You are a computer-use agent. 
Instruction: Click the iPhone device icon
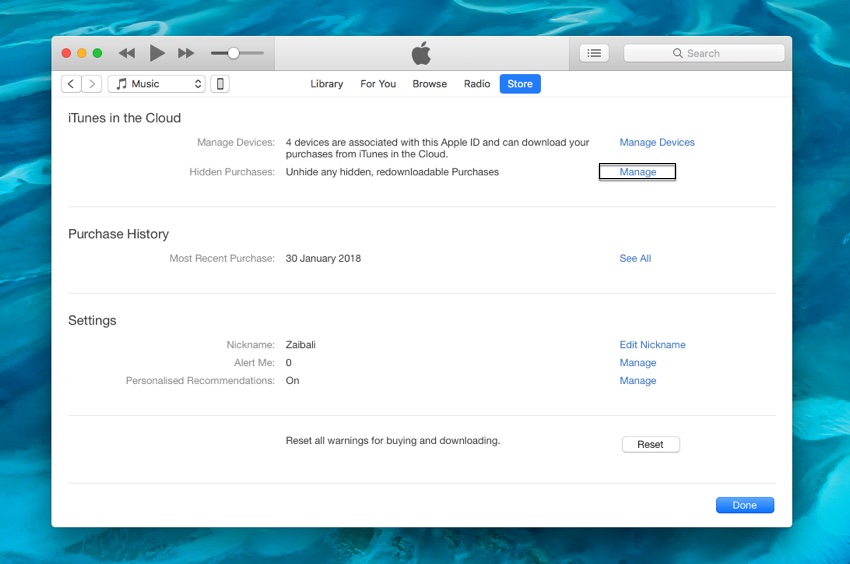(220, 84)
